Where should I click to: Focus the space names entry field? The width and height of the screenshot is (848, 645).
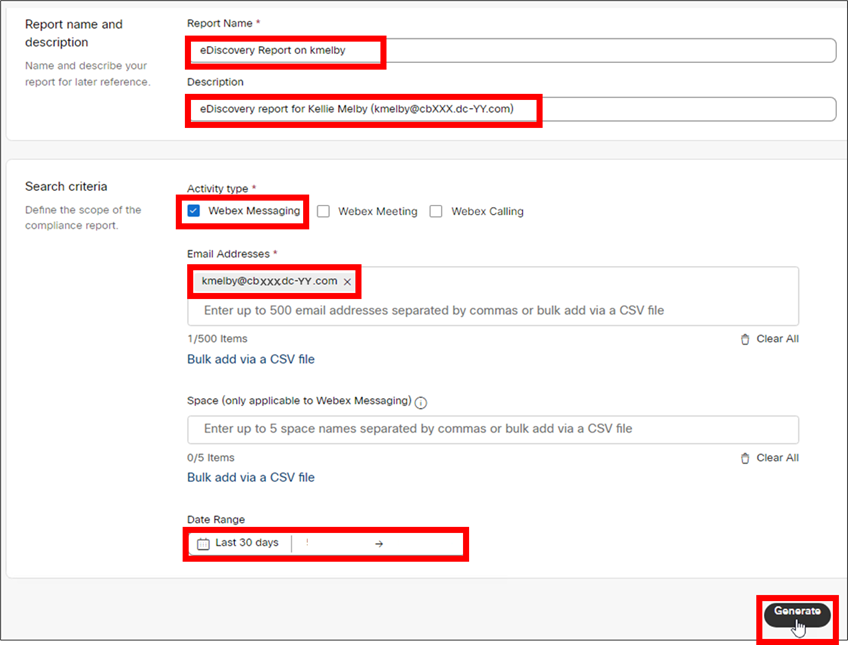point(492,429)
